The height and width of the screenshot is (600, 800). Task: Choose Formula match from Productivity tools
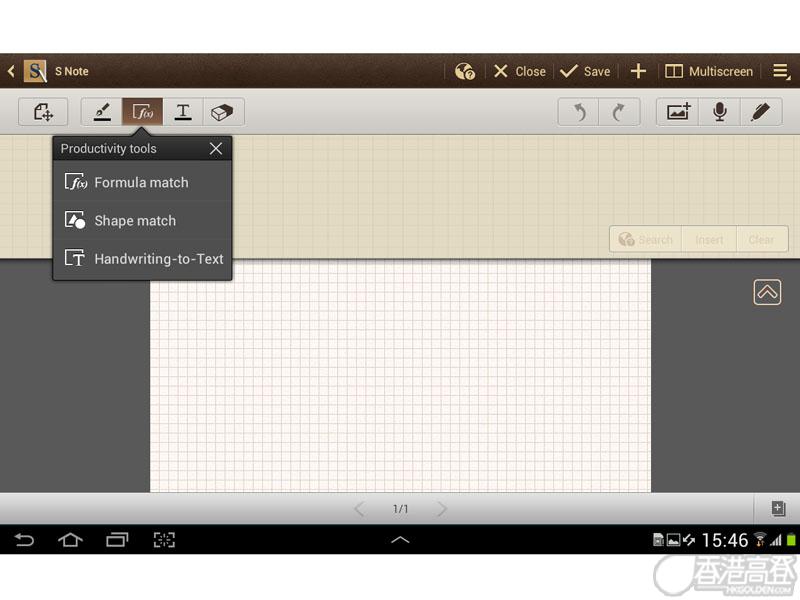(x=141, y=183)
